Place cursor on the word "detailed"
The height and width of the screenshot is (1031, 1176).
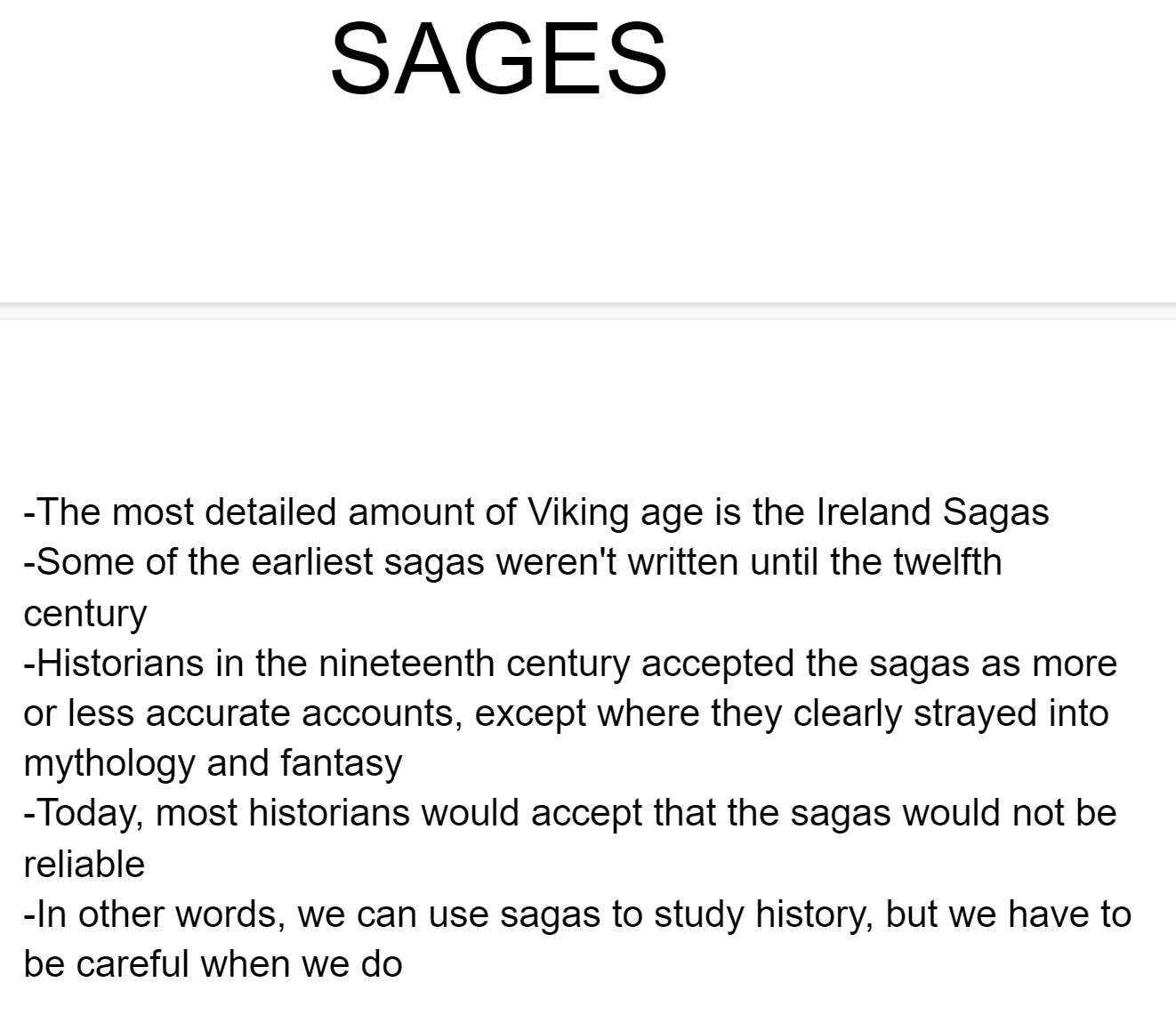270,512
